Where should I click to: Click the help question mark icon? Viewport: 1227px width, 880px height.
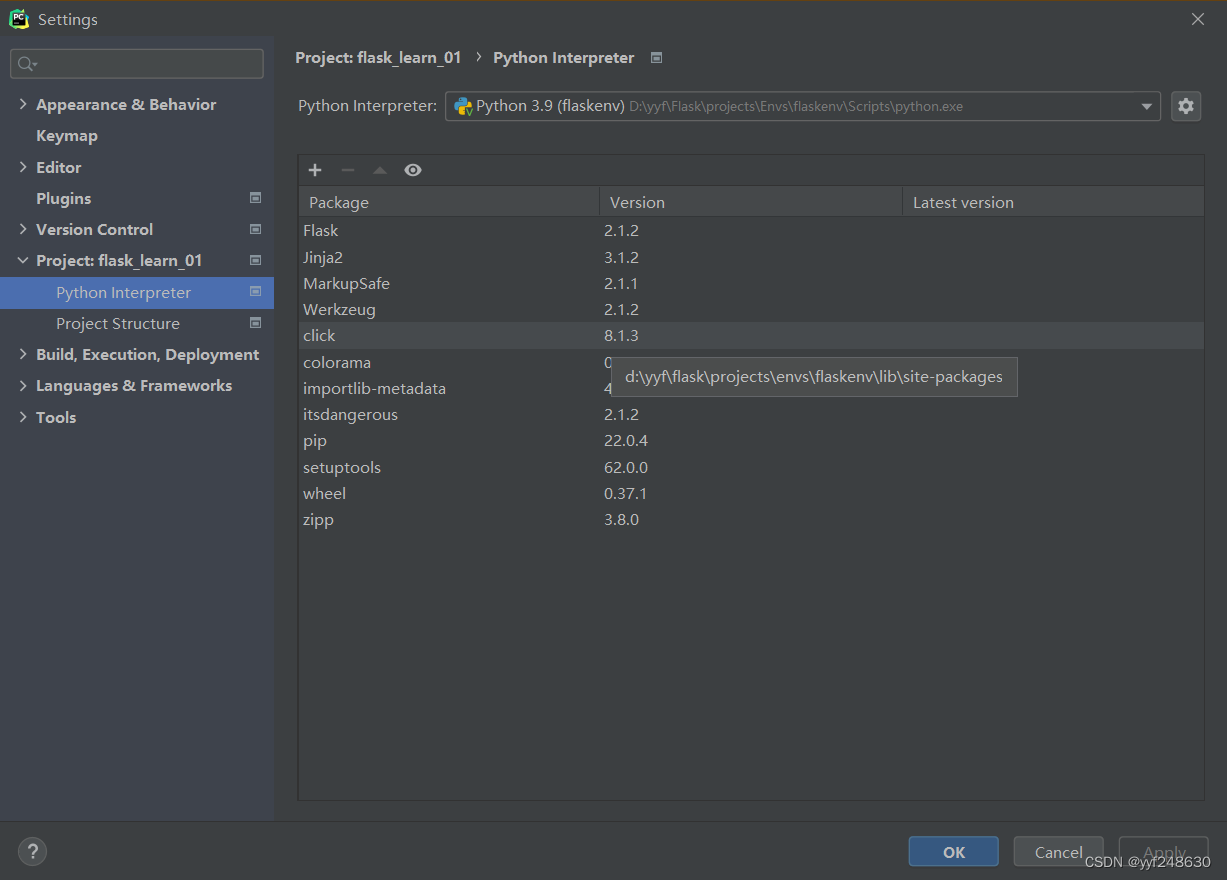(x=33, y=851)
